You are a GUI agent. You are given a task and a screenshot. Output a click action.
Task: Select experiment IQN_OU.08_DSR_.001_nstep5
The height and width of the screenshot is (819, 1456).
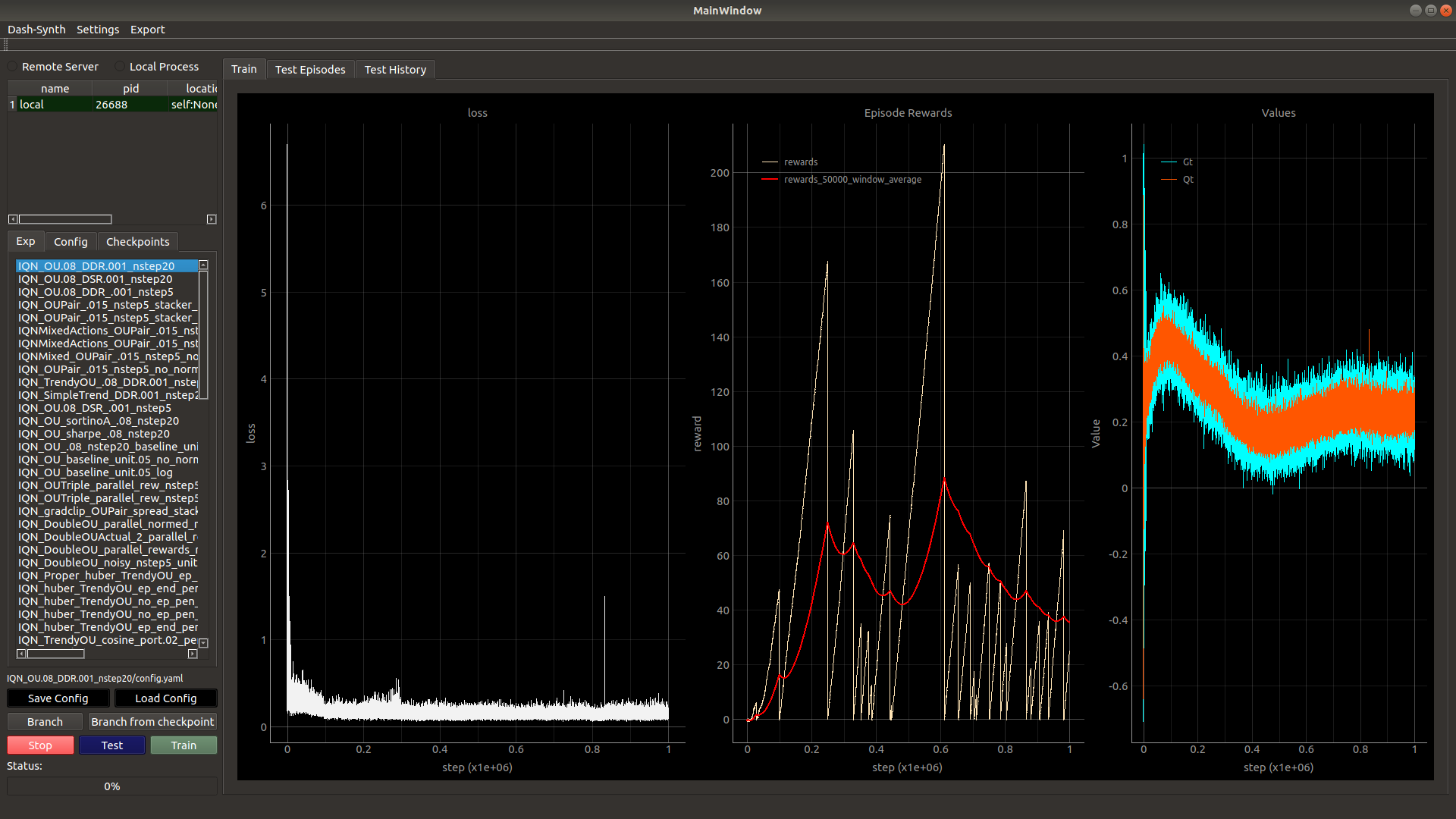click(x=107, y=408)
